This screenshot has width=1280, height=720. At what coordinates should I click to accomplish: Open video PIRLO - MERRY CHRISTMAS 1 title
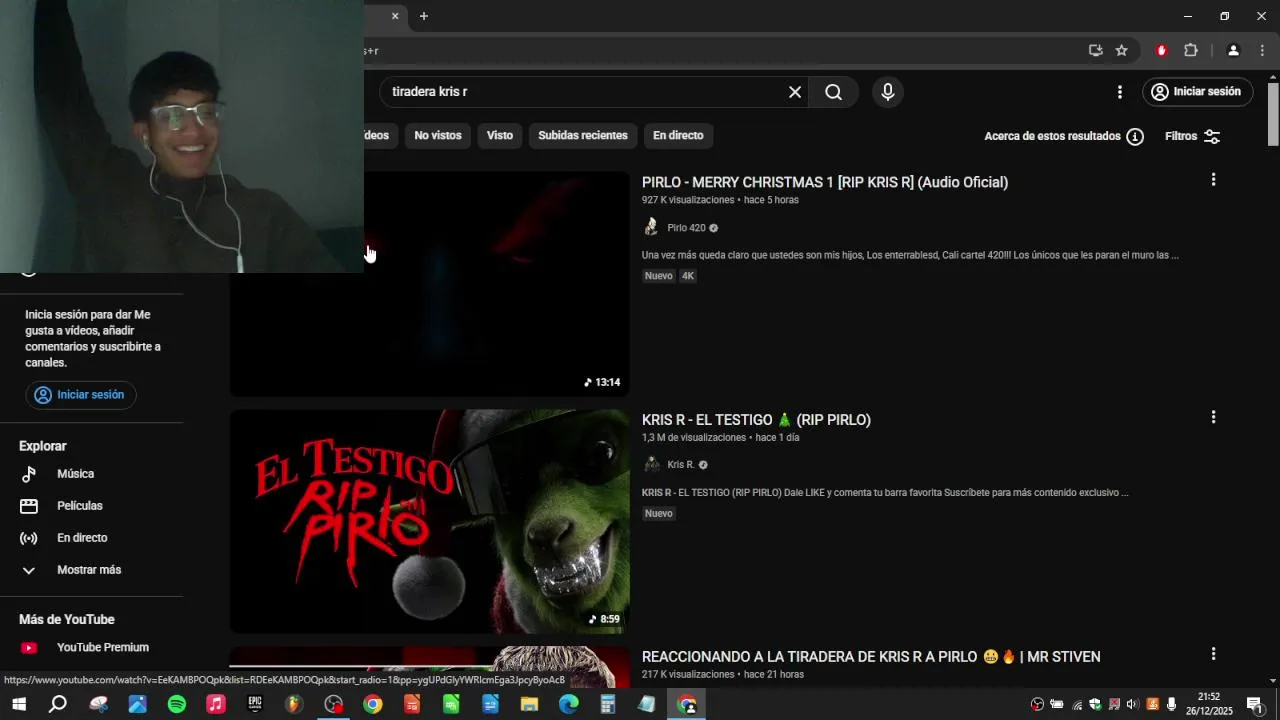click(x=825, y=182)
